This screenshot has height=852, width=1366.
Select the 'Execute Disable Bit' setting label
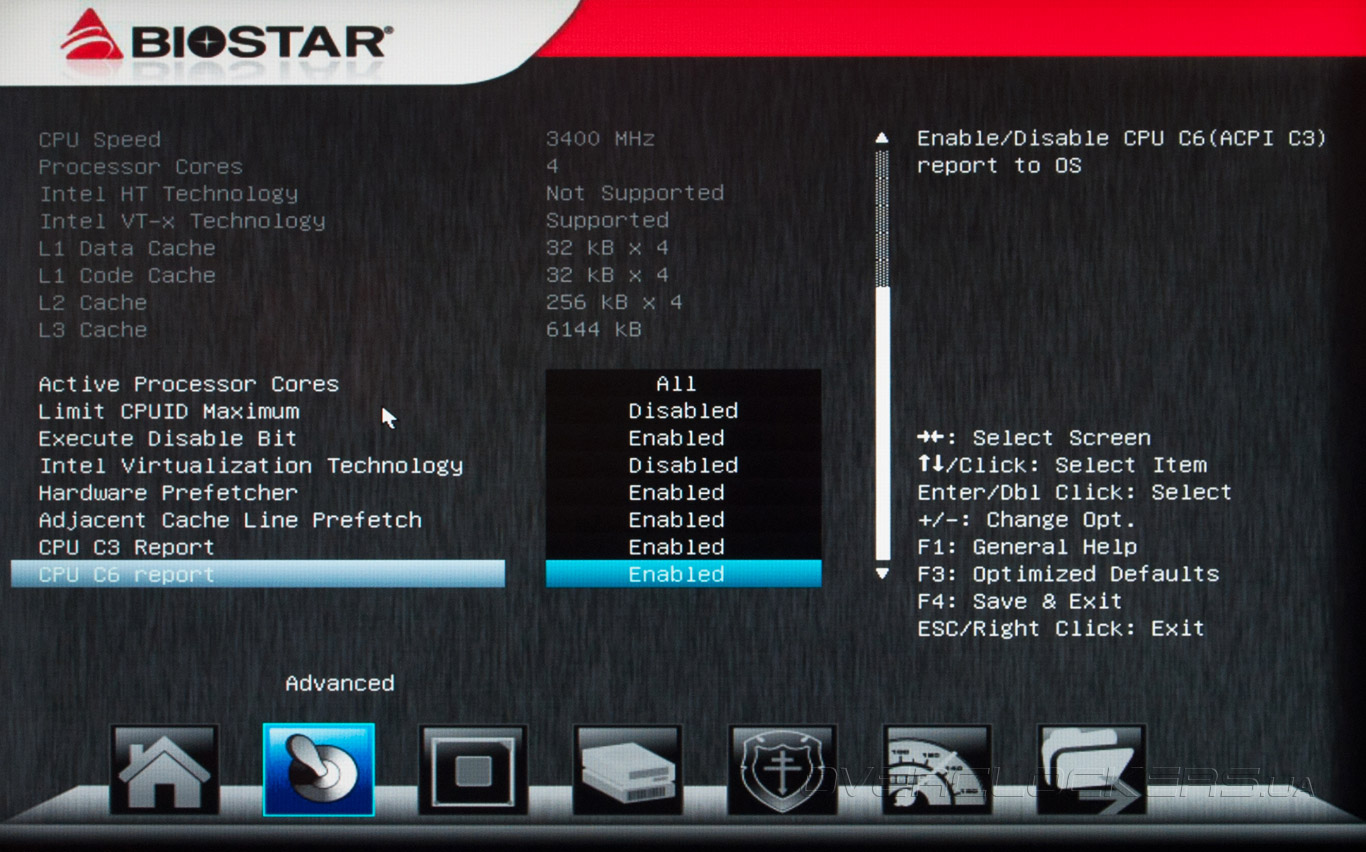168,438
